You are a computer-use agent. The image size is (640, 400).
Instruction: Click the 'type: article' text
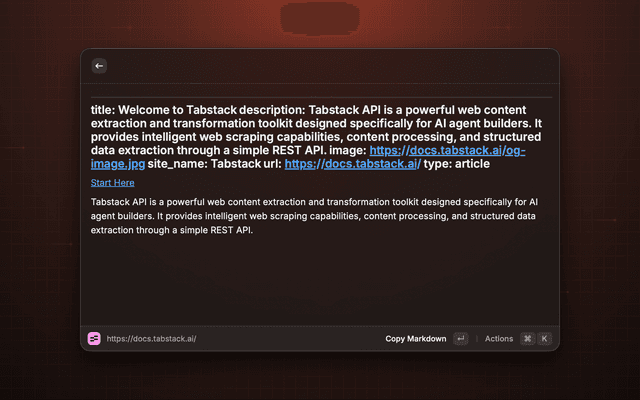457,164
